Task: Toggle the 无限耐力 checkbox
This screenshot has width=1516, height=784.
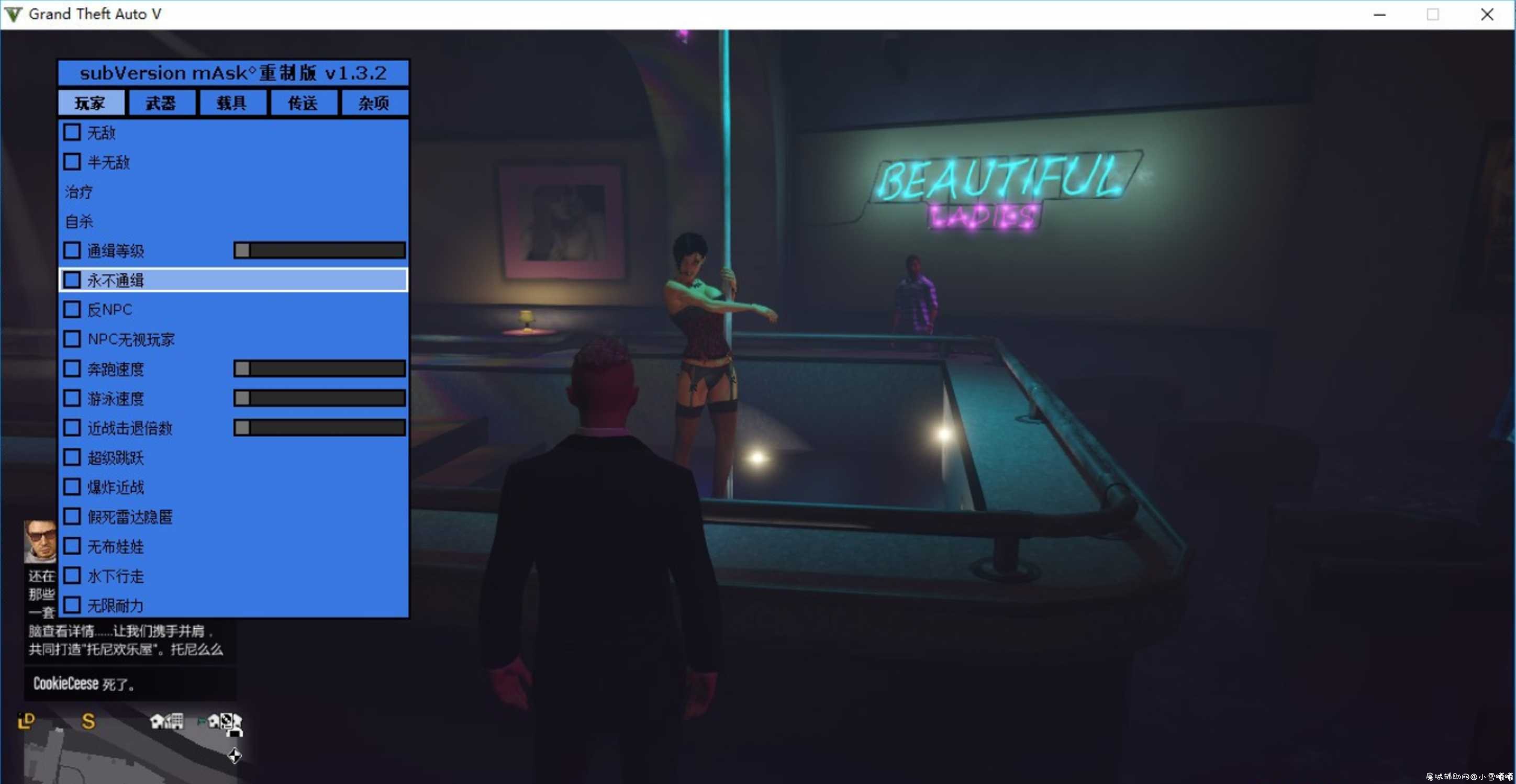Action: [x=72, y=605]
